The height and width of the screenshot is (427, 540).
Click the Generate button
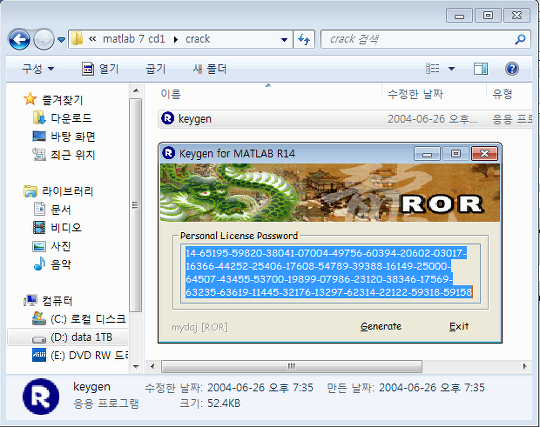(x=381, y=326)
